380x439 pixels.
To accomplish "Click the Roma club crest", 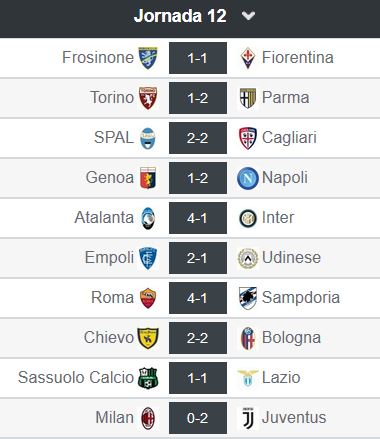I will coord(148,298).
